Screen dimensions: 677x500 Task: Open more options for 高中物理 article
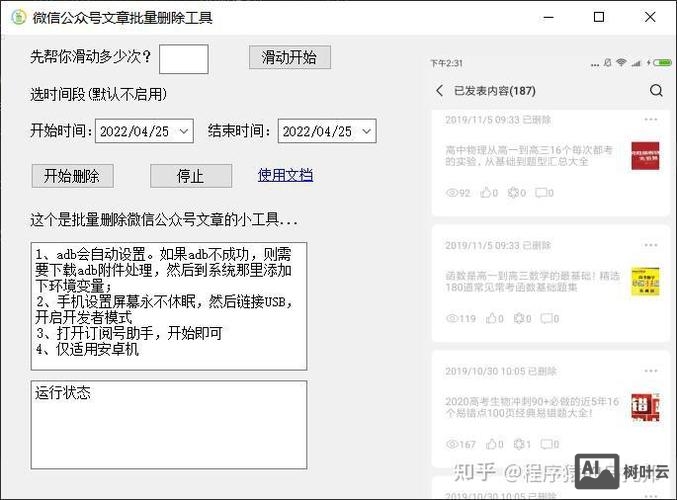pos(651,119)
